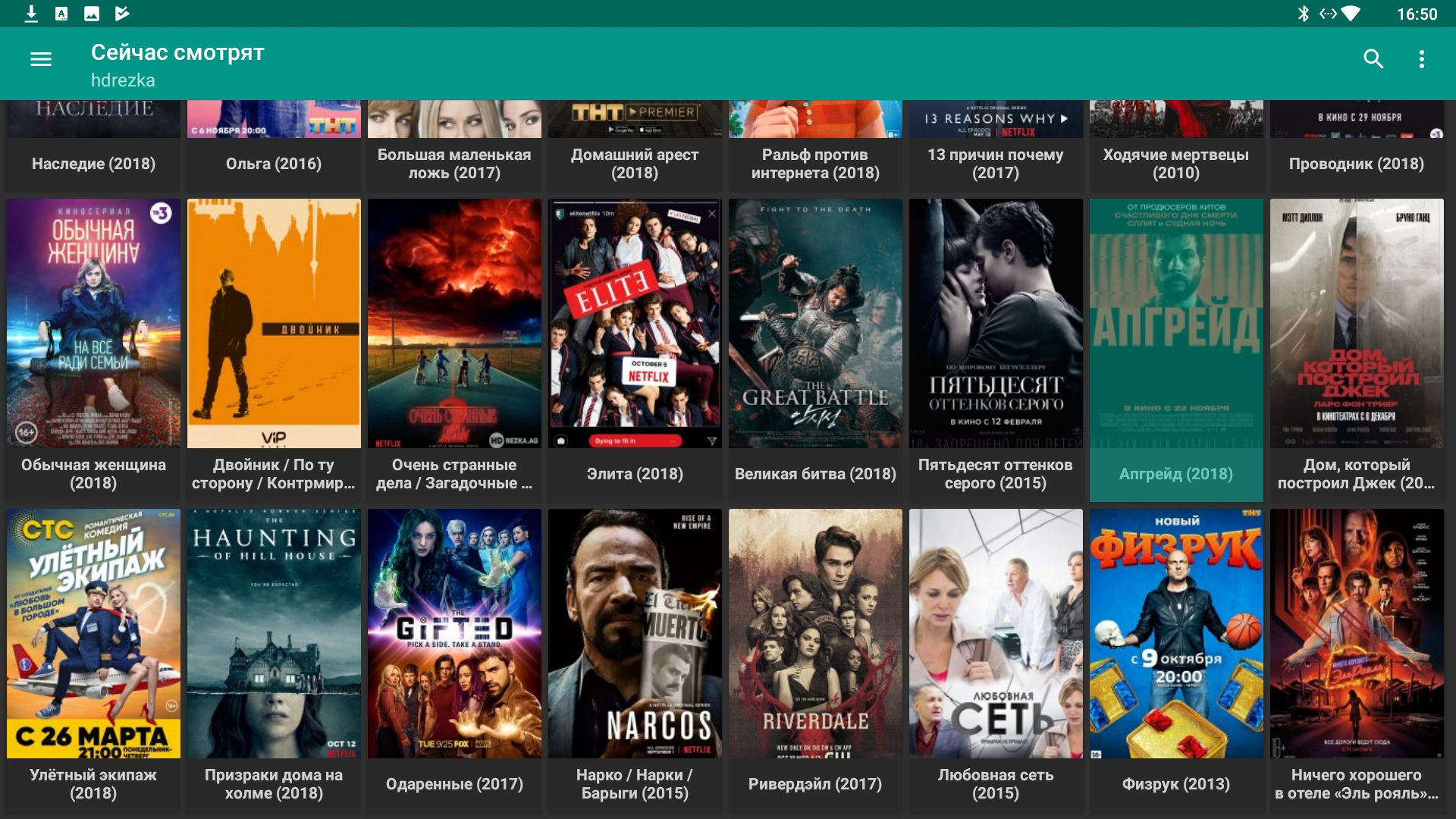Open the Narcos poster thumbnail
This screenshot has width=1456, height=819.
click(635, 633)
